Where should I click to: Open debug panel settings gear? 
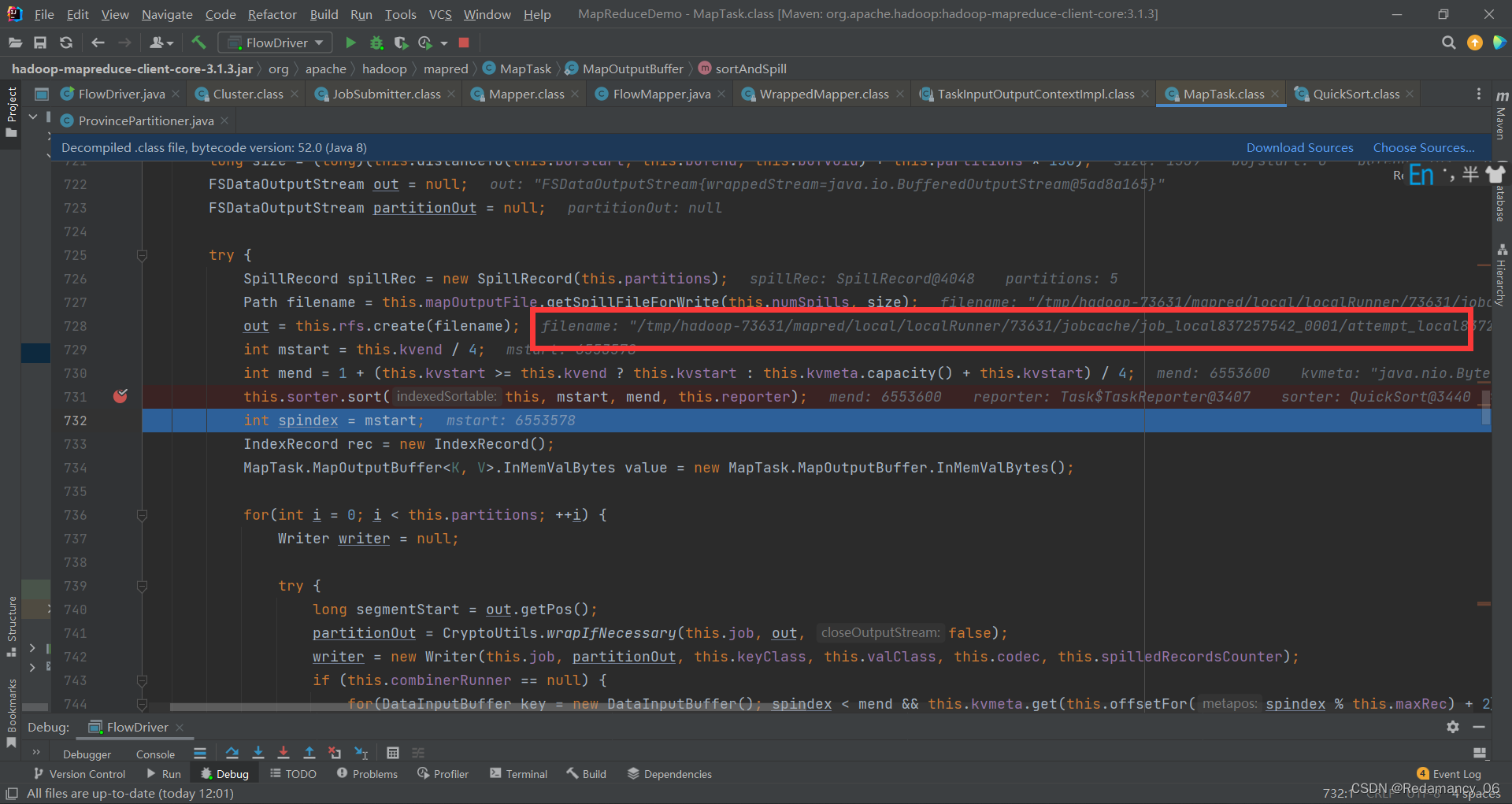1453,727
